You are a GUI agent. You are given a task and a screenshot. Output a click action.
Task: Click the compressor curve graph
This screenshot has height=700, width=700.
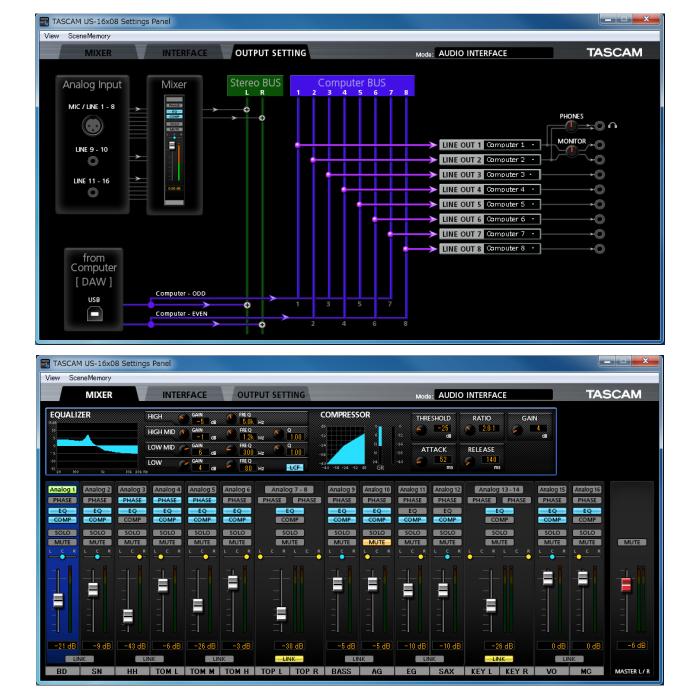point(346,446)
